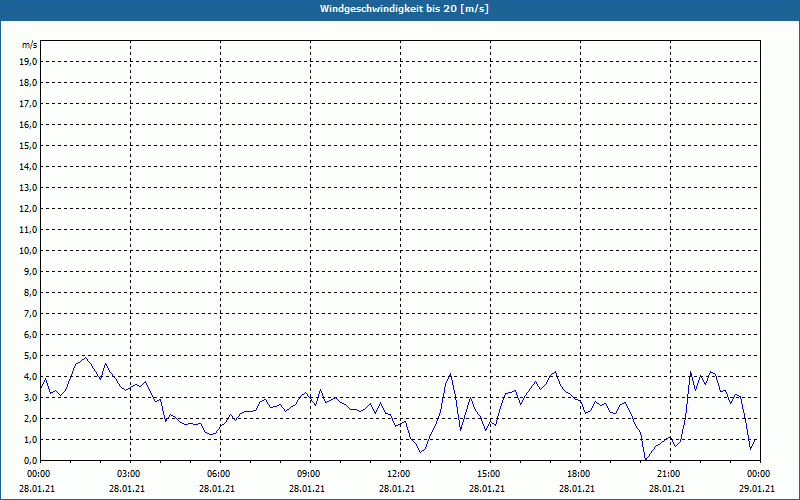
Task: Click the '17,0' y-axis value
Action: coord(28,104)
